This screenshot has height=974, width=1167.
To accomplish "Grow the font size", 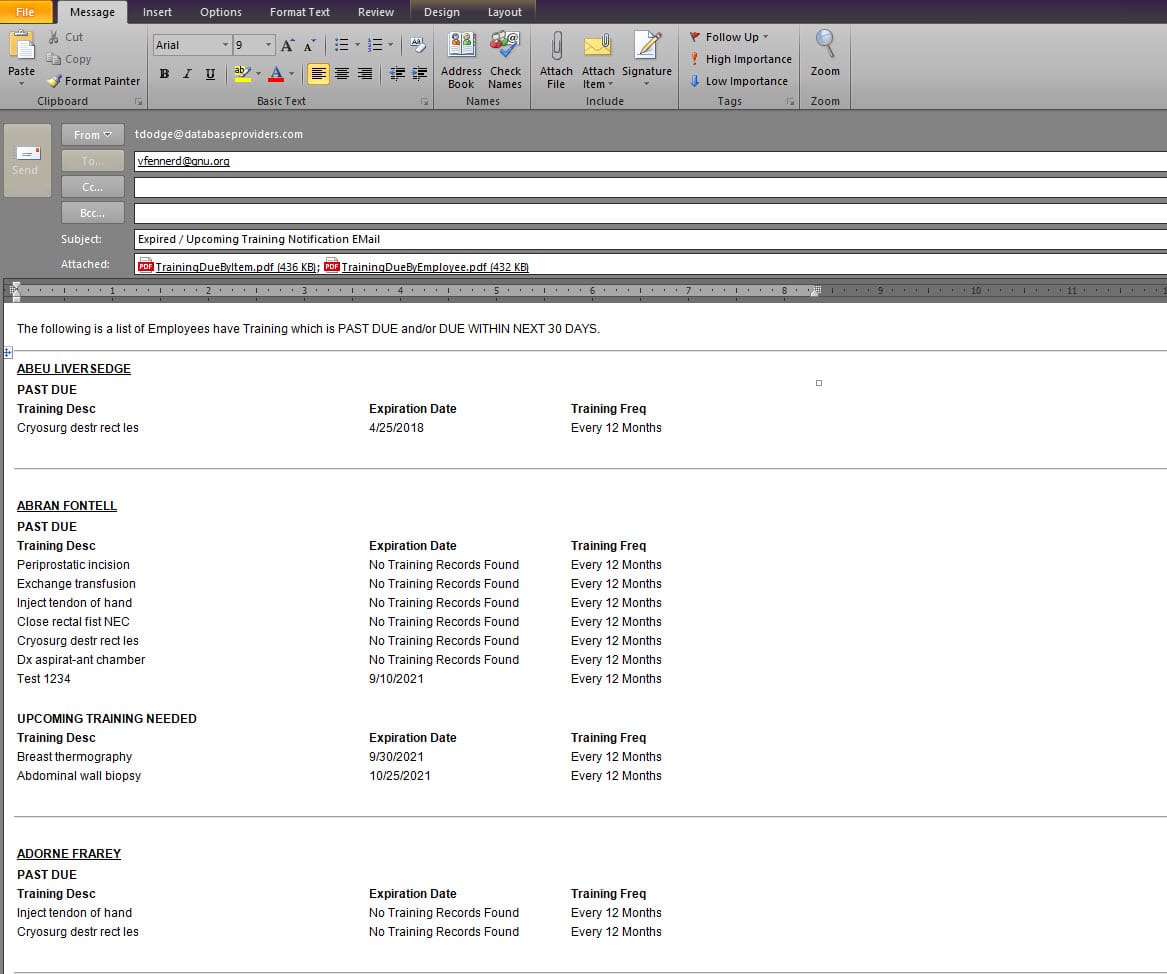I will pyautogui.click(x=287, y=45).
